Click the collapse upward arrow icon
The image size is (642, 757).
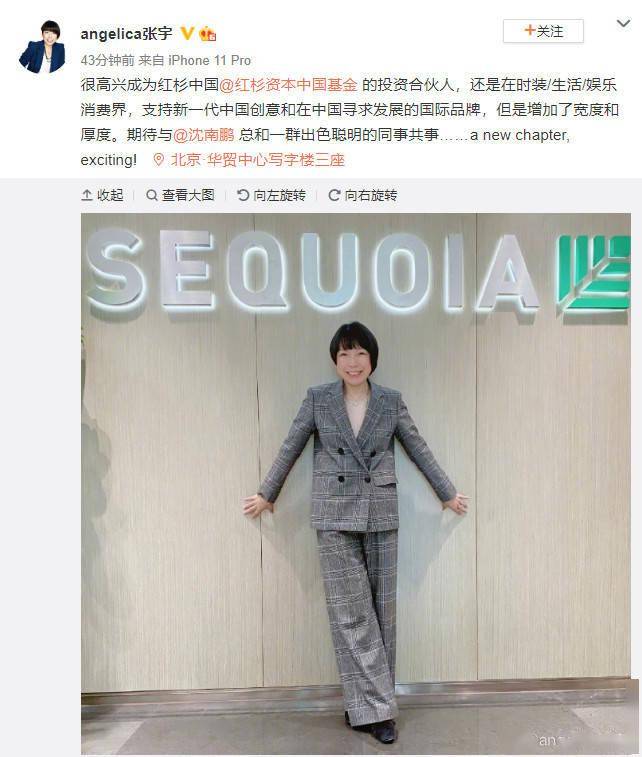tap(87, 195)
